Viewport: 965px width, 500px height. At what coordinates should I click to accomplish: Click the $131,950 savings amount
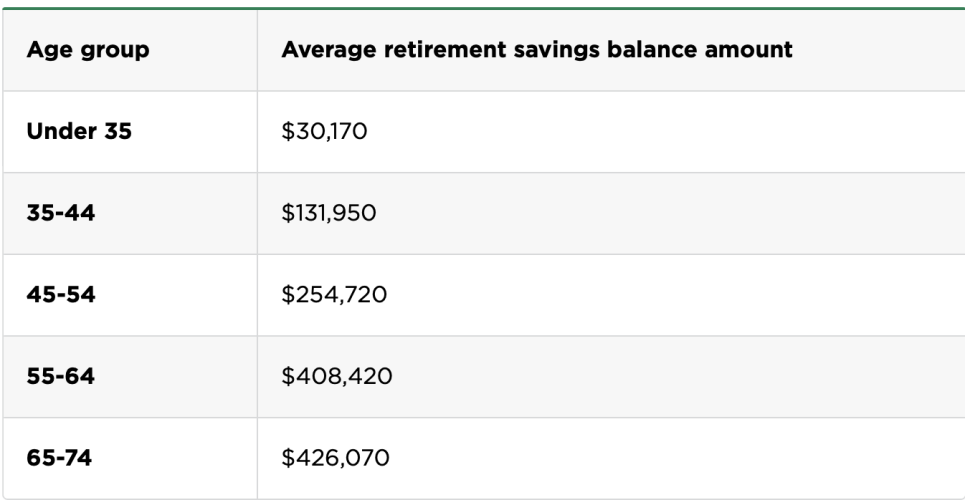329,213
